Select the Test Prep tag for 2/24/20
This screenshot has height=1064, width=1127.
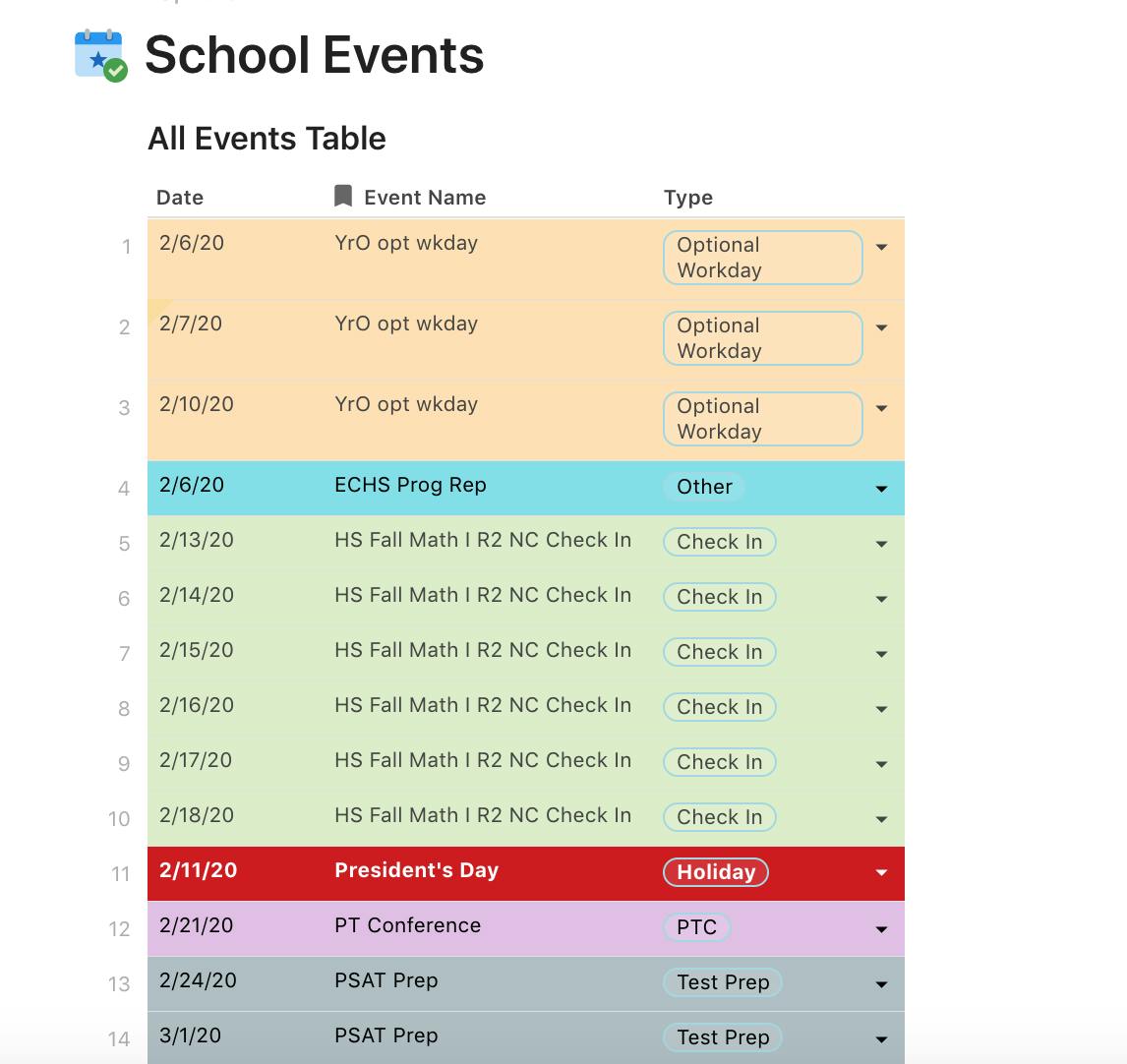coord(723,982)
